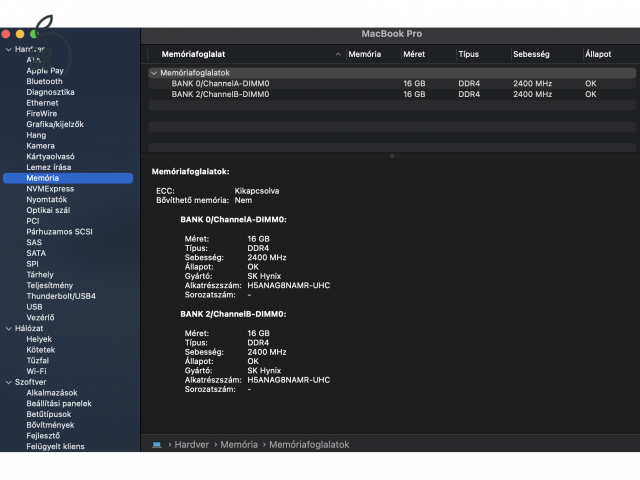
Task: Open SPI in sidebar
Action: coord(33,264)
